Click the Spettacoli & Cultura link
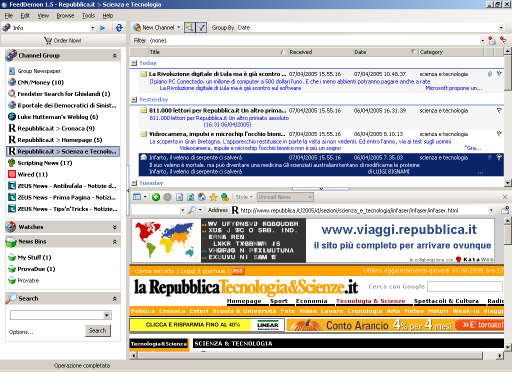Viewport: 512px width, 372px height. coord(446,301)
